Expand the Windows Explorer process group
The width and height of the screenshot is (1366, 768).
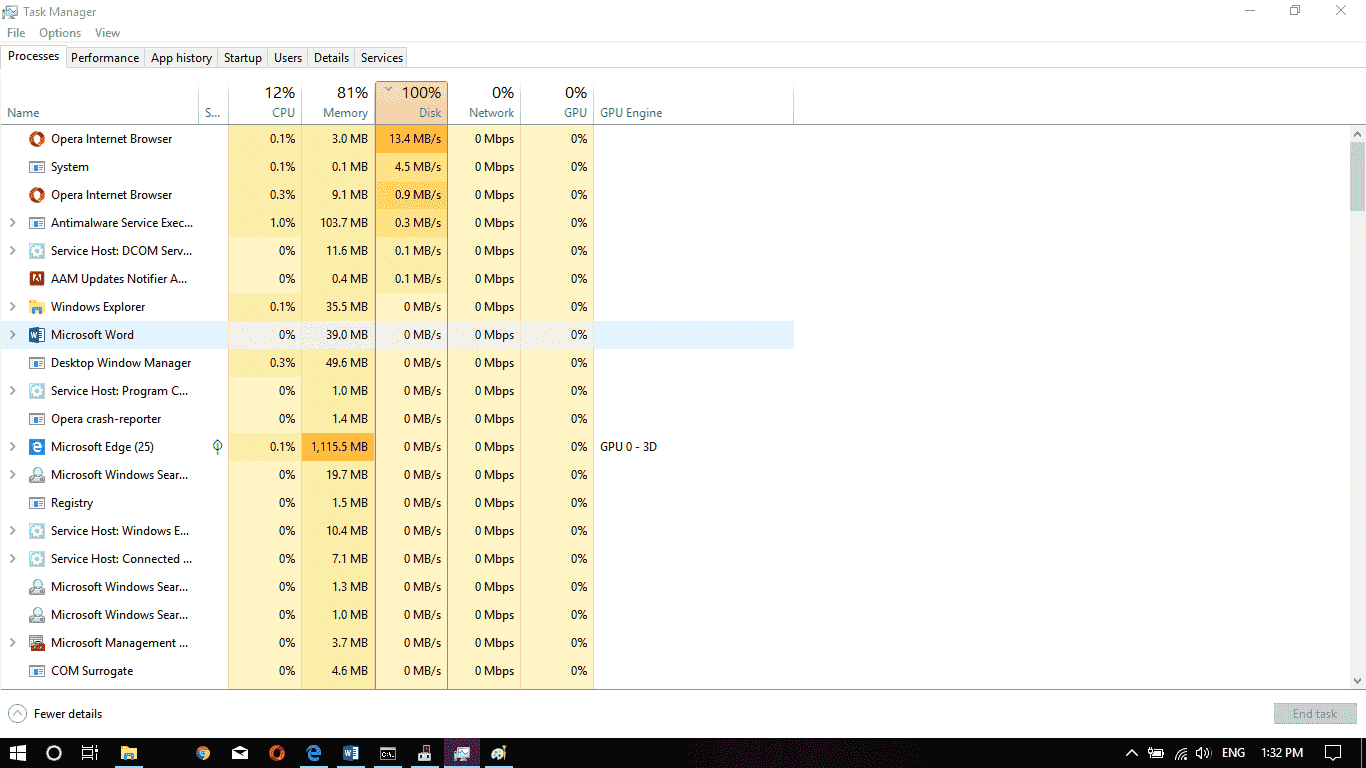(13, 307)
